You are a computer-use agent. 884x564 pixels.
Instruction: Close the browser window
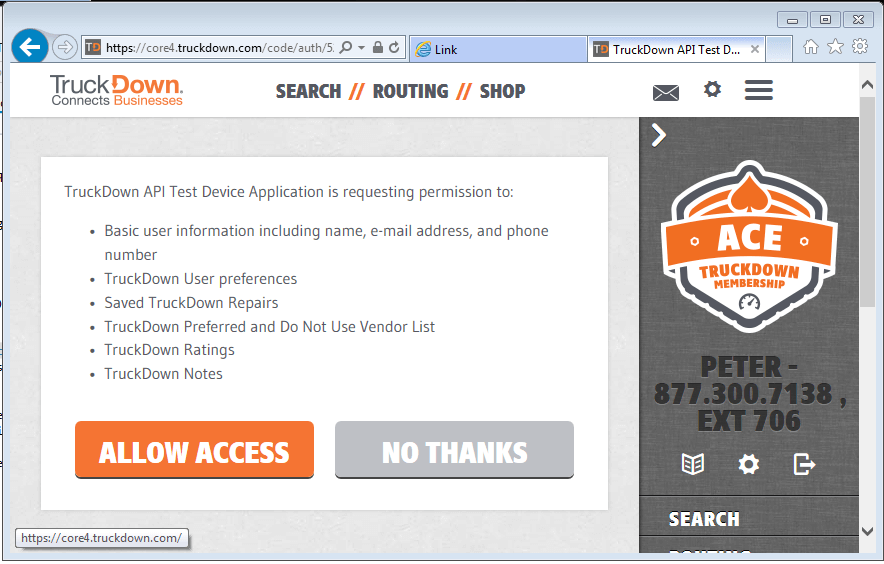[858, 20]
